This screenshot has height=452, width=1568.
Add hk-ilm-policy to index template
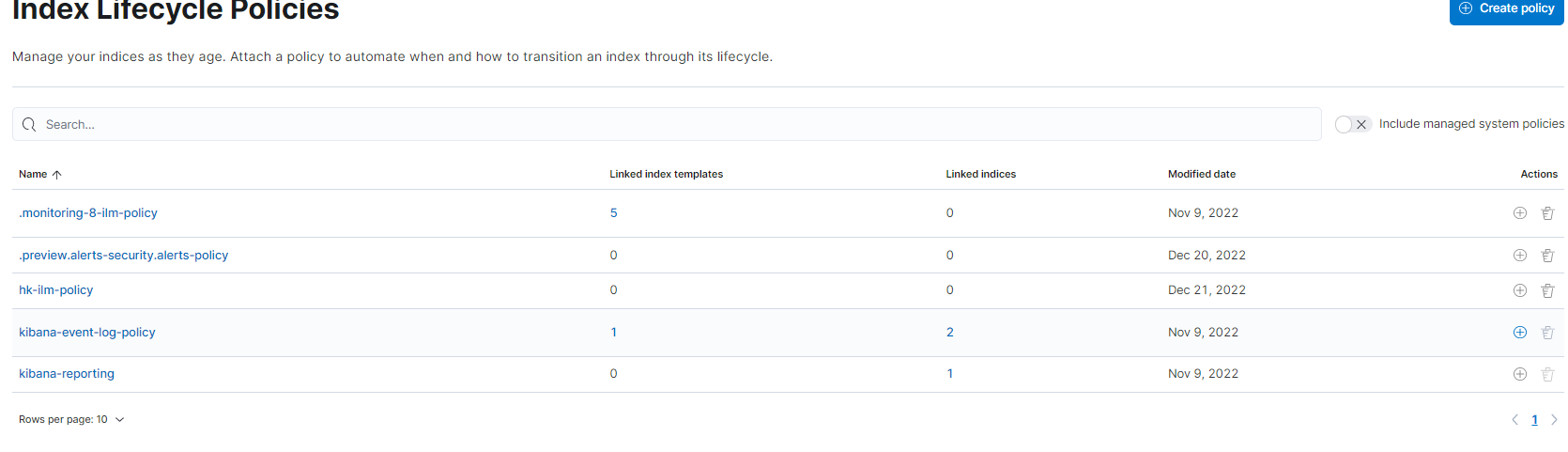click(1519, 290)
